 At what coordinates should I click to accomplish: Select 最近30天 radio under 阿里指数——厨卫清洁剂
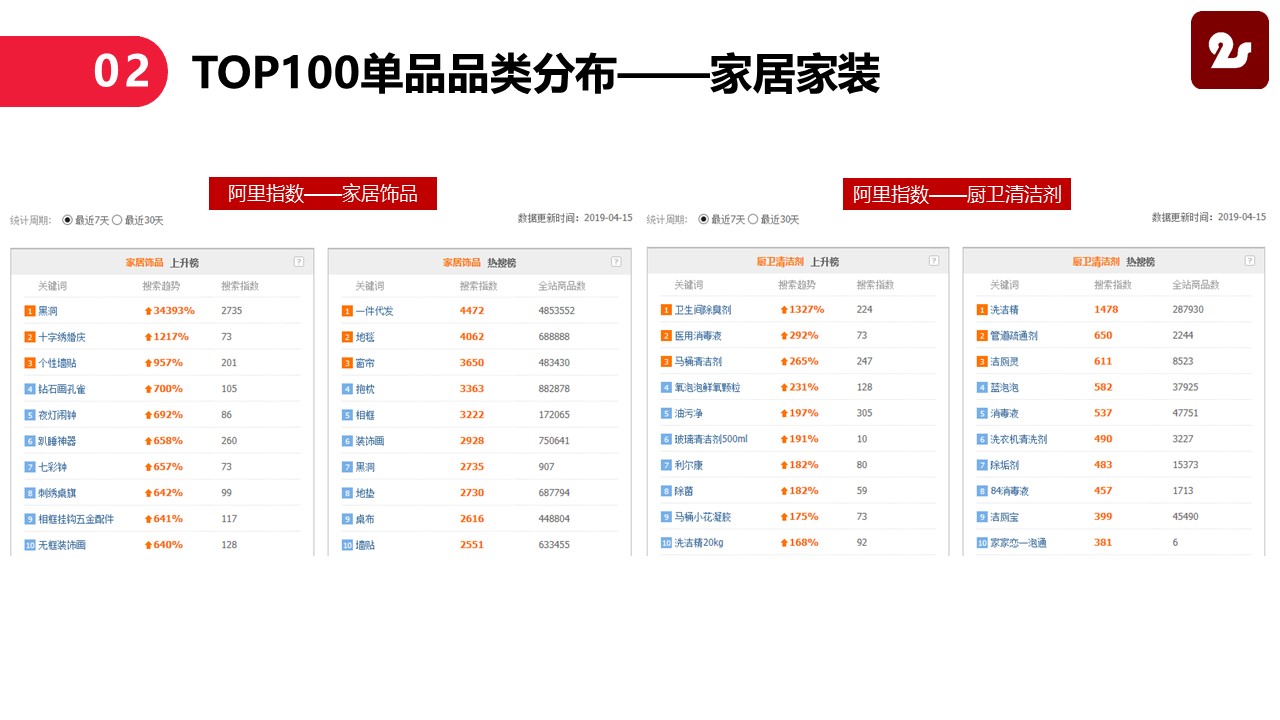[753, 219]
